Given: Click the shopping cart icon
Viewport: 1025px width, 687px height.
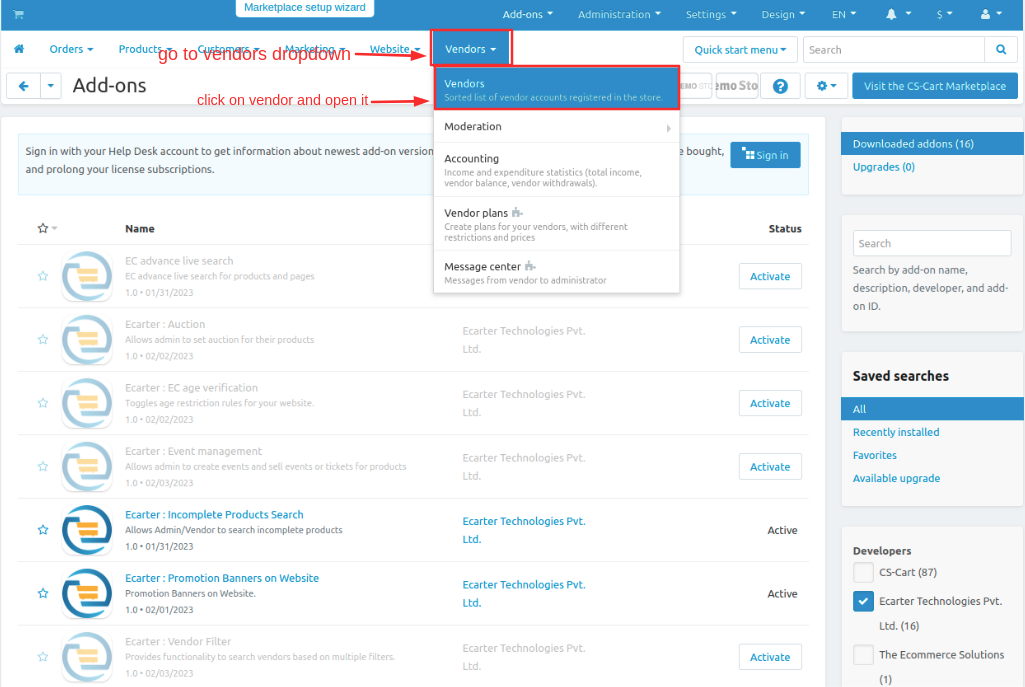Looking at the screenshot, I should [x=18, y=14].
